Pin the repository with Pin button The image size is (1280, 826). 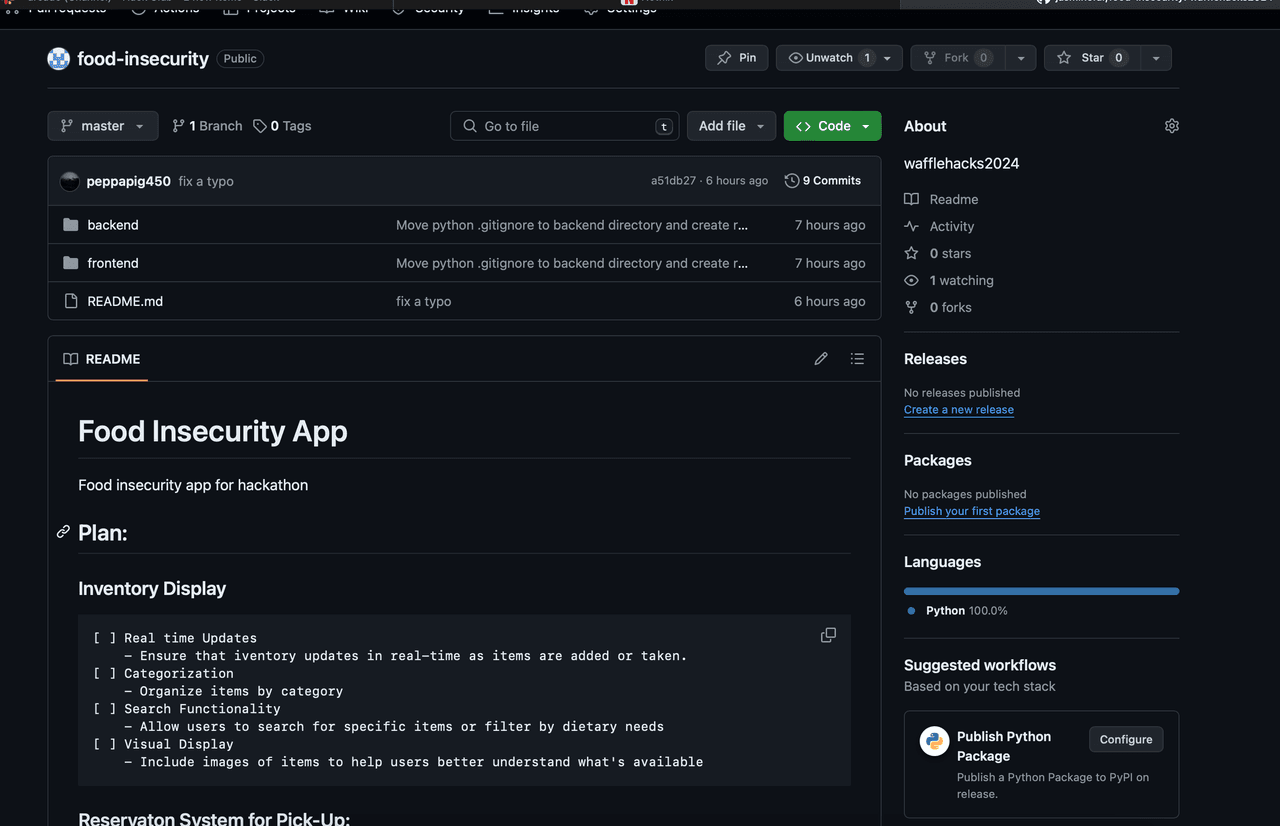coord(736,58)
